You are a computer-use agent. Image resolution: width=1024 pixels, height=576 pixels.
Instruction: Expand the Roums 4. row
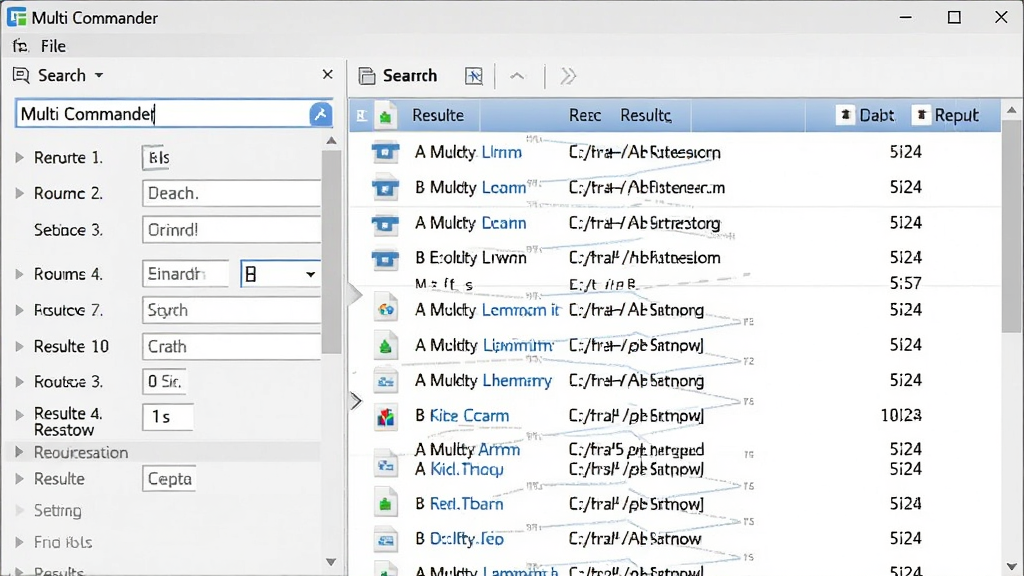click(20, 274)
